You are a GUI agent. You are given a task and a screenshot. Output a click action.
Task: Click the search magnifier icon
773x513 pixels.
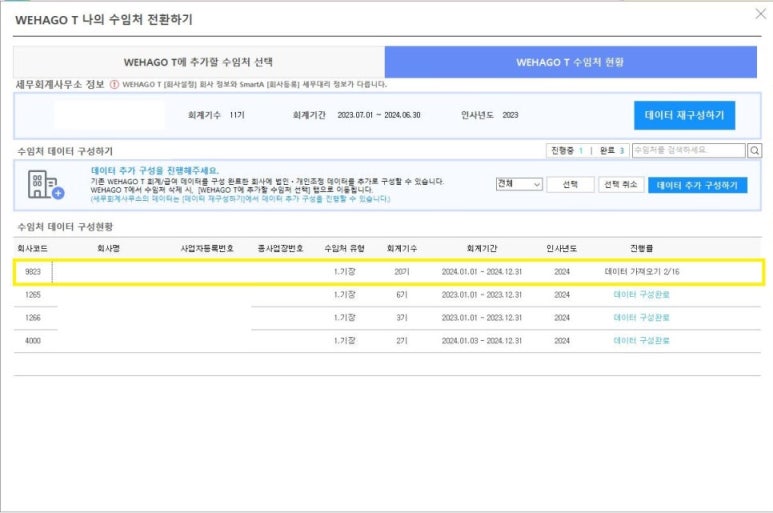[754, 151]
